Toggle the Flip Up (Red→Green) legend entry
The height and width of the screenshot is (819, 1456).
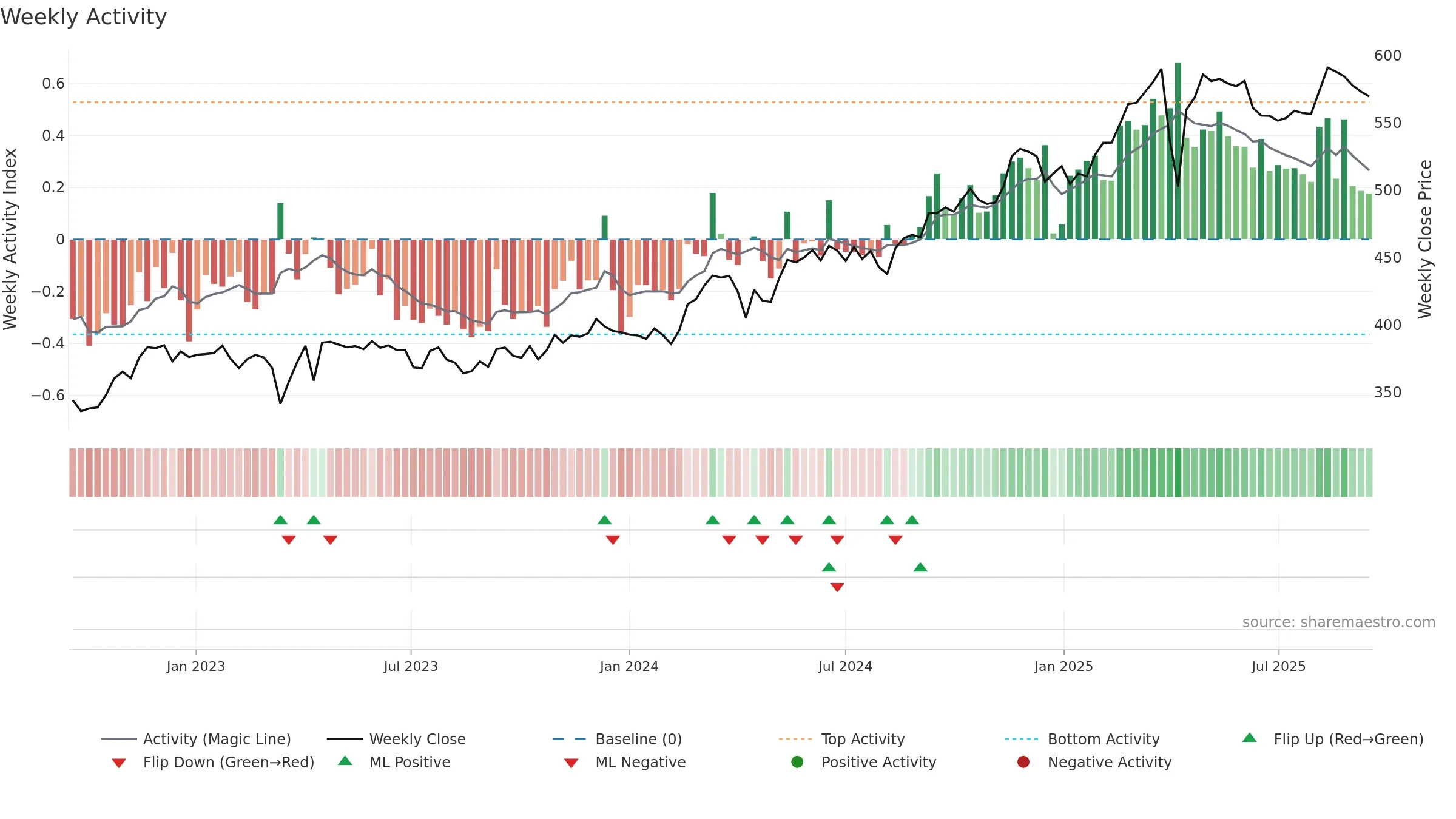pyautogui.click(x=1333, y=739)
